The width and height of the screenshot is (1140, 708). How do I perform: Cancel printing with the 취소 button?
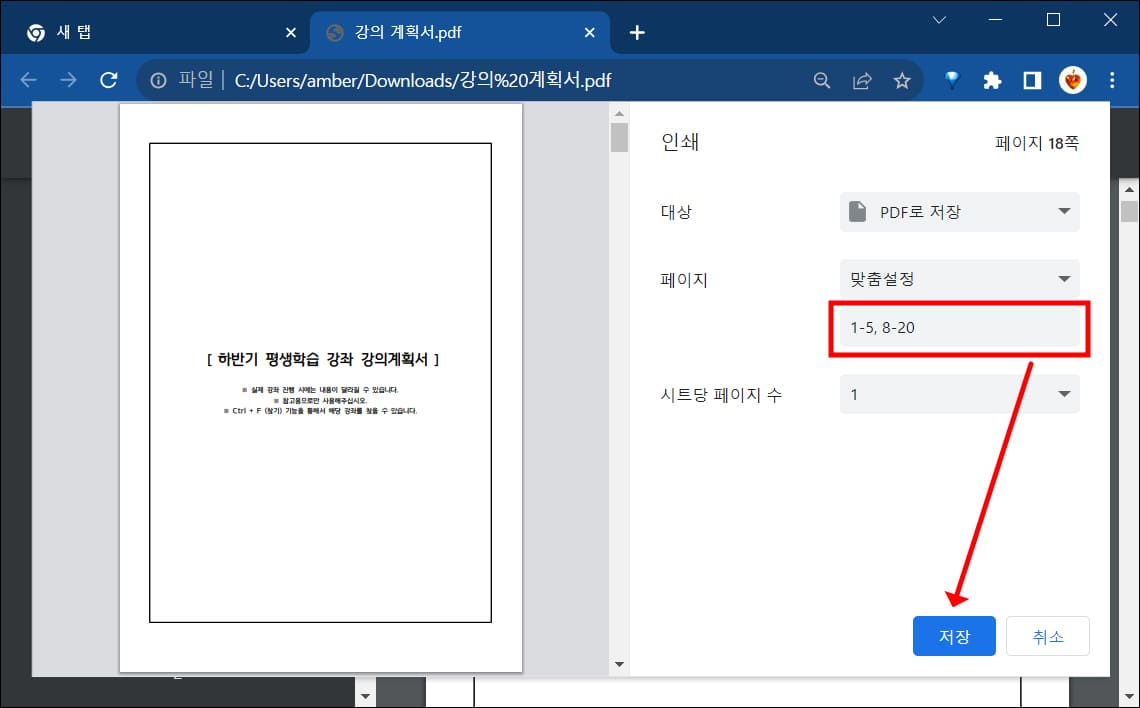[1048, 635]
